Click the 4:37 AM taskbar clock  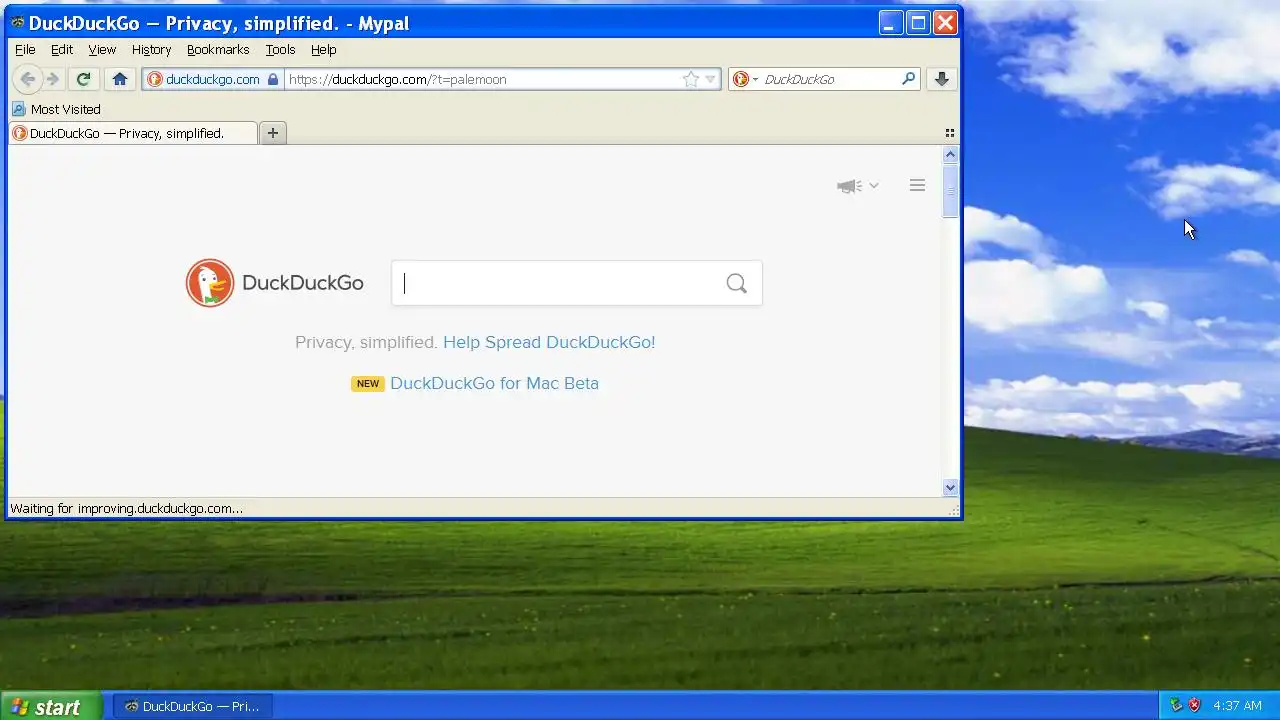tap(1237, 706)
